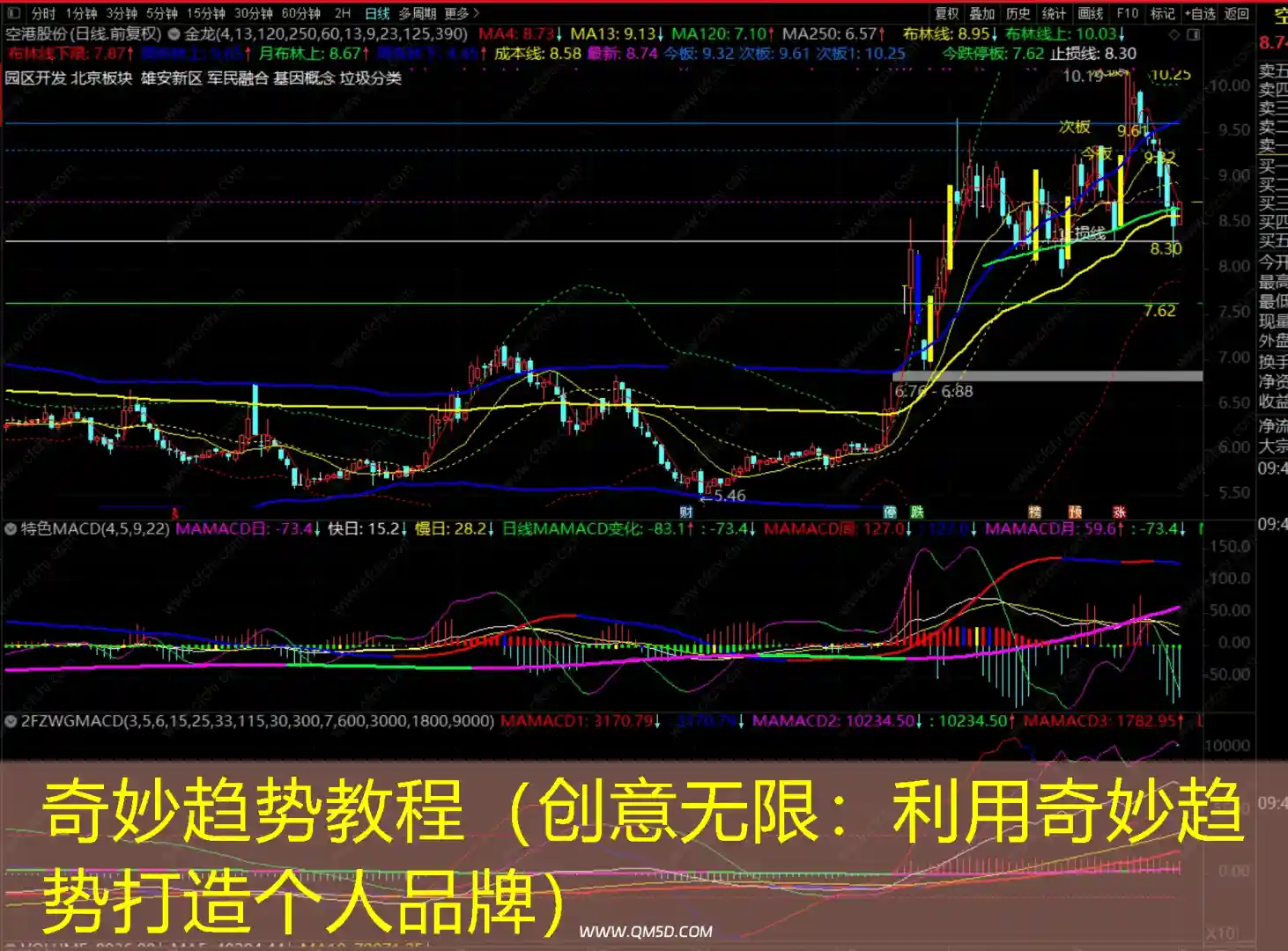The height and width of the screenshot is (951, 1288).
Task: Click the 叠加 overlay button
Action: [x=982, y=13]
